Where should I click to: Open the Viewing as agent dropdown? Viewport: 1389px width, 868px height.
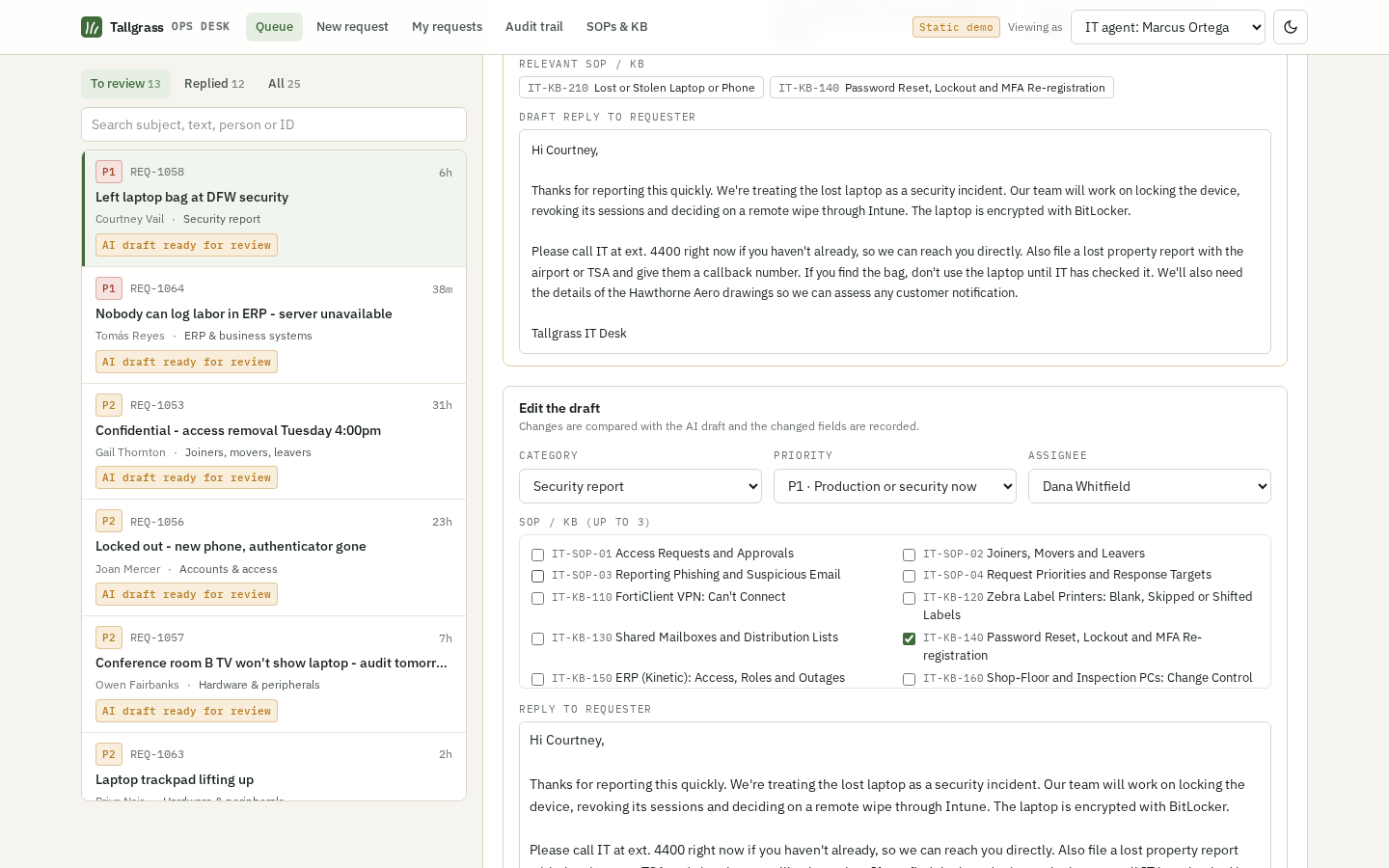(x=1168, y=27)
